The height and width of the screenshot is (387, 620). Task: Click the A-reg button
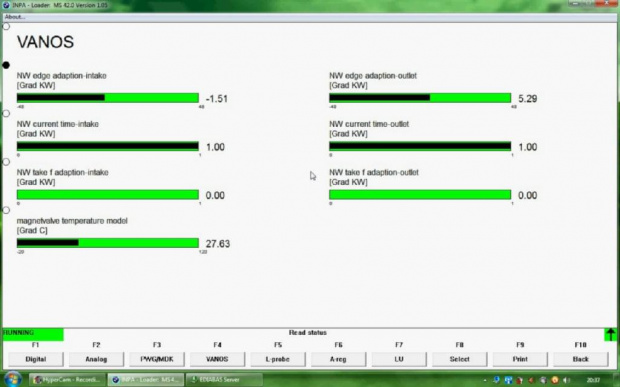point(338,359)
